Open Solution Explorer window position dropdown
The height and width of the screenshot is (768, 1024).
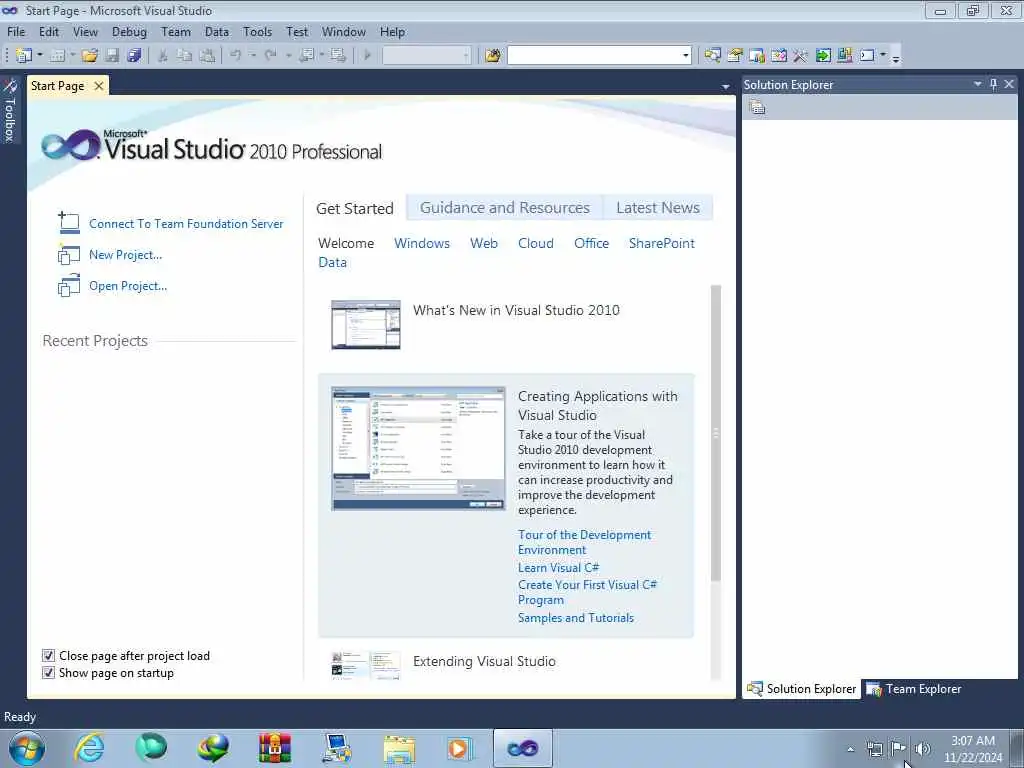(x=978, y=84)
